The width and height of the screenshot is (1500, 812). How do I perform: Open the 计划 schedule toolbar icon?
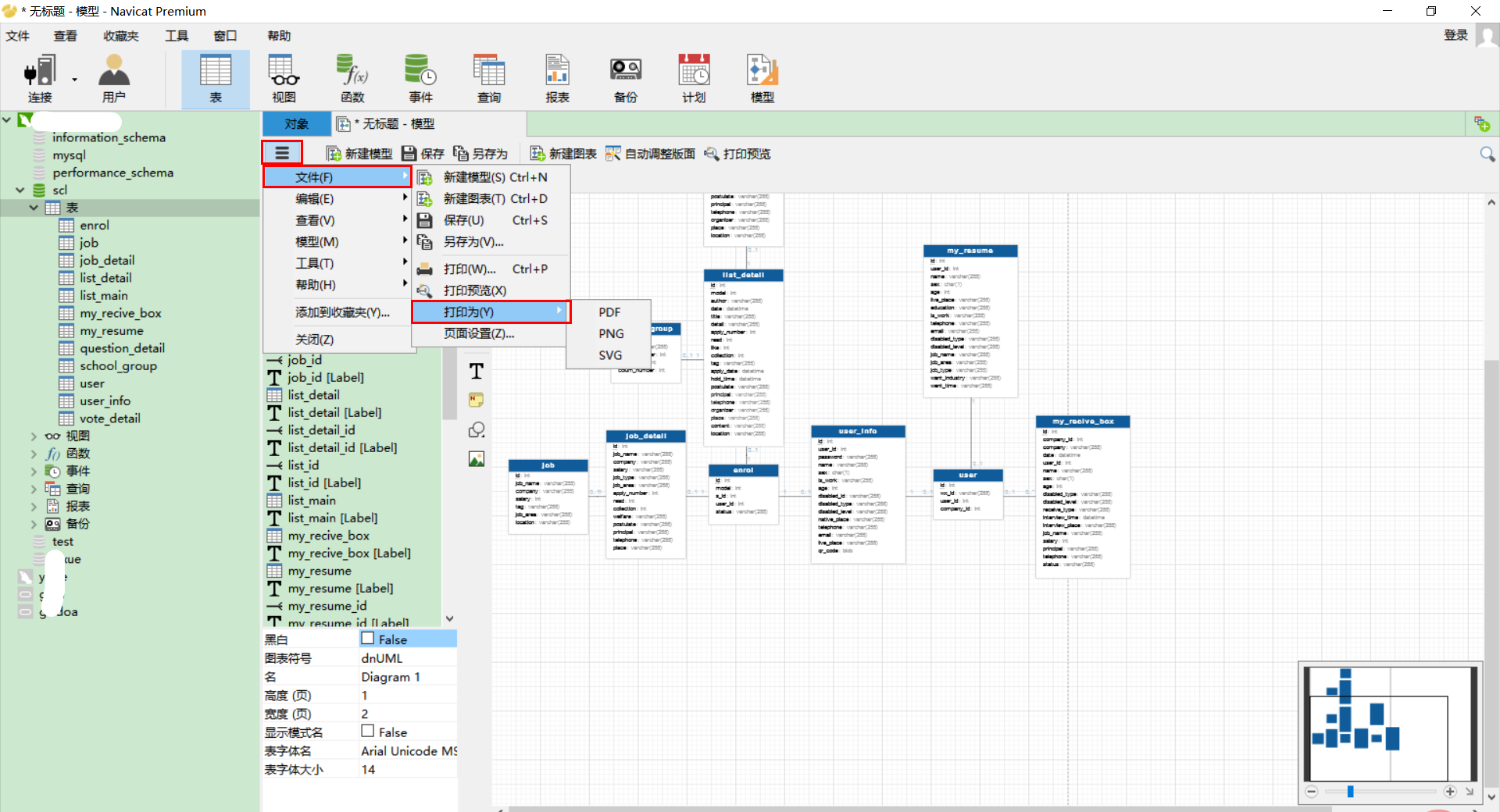click(694, 79)
